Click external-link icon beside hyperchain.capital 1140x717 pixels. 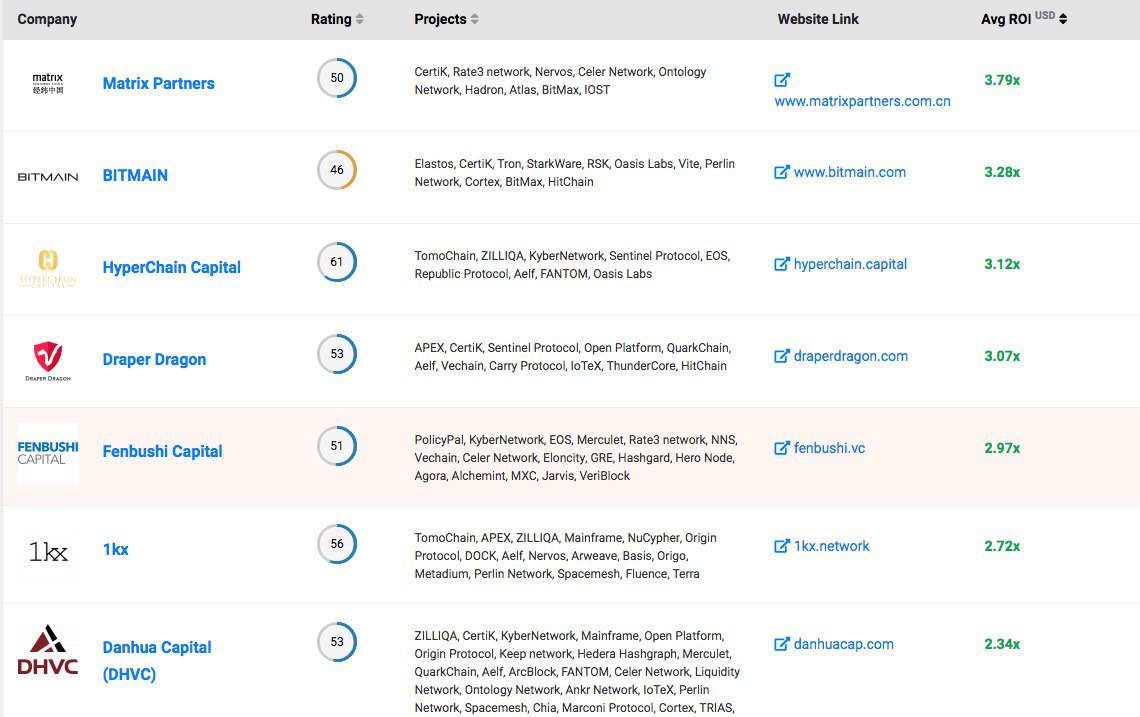click(x=782, y=264)
